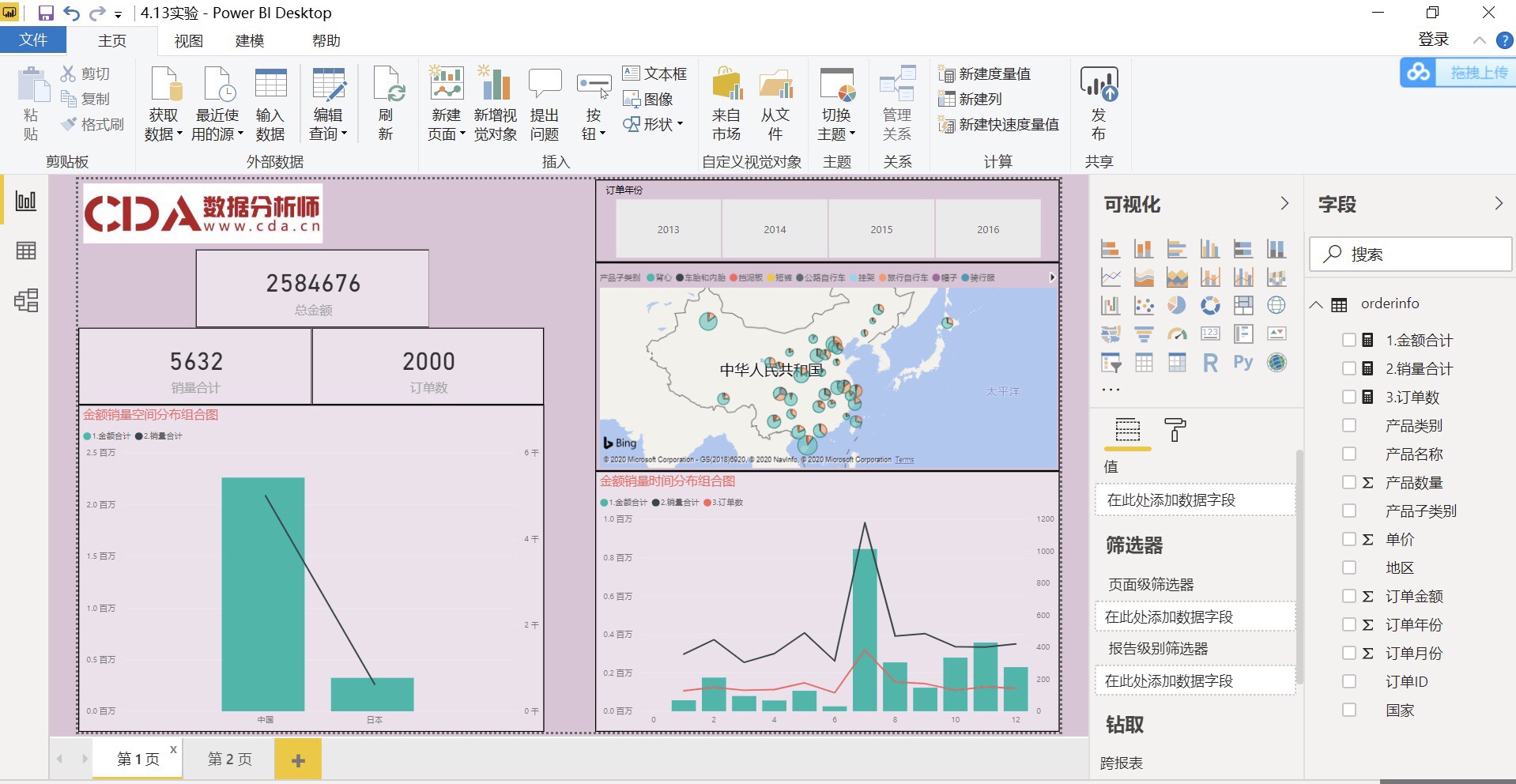The width and height of the screenshot is (1516, 784).
Task: Select the ArcGIS Maps visual
Action: (1277, 363)
